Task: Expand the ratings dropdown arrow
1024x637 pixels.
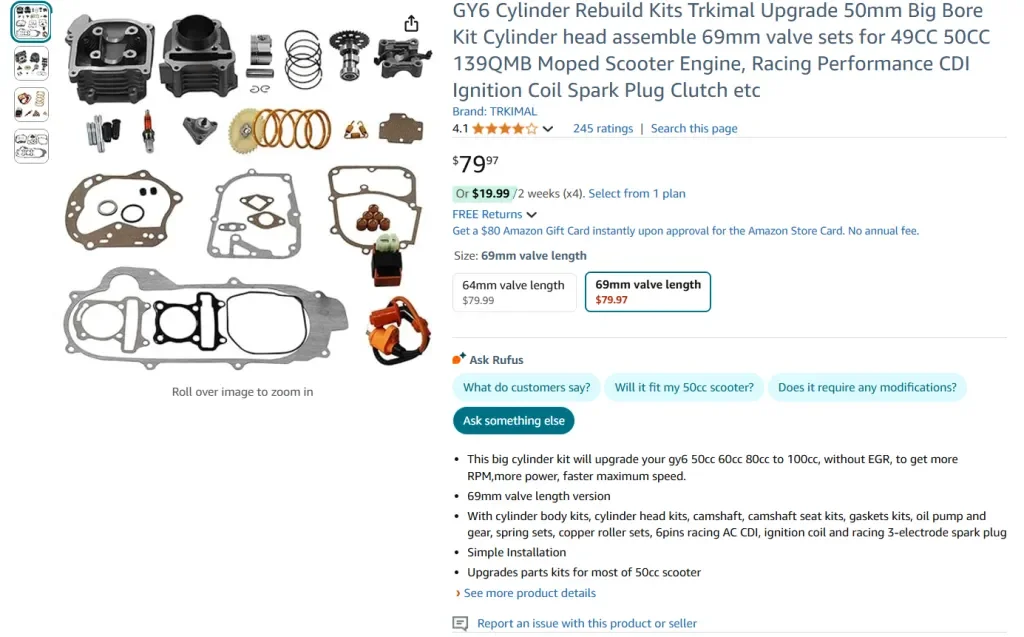Action: [x=547, y=129]
